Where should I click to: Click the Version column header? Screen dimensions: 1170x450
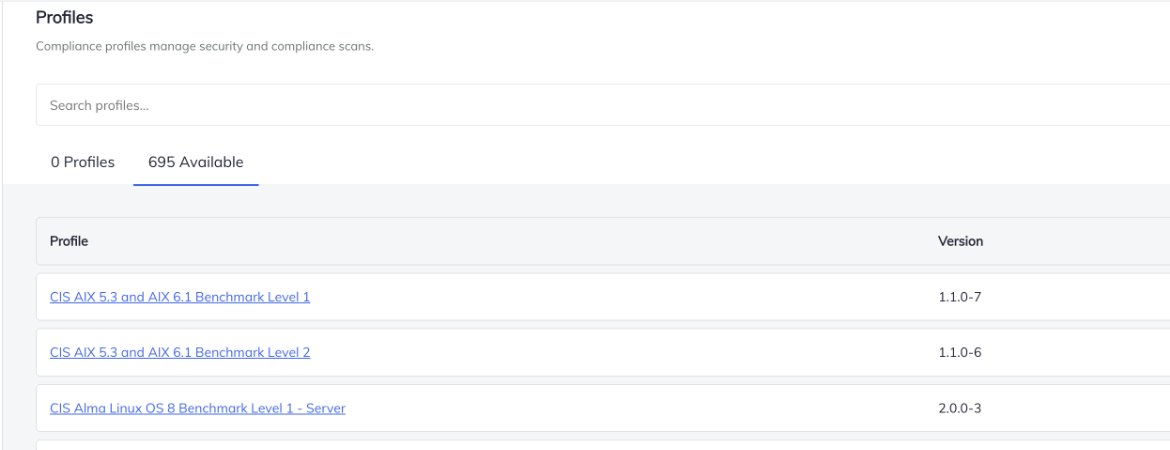pos(960,241)
